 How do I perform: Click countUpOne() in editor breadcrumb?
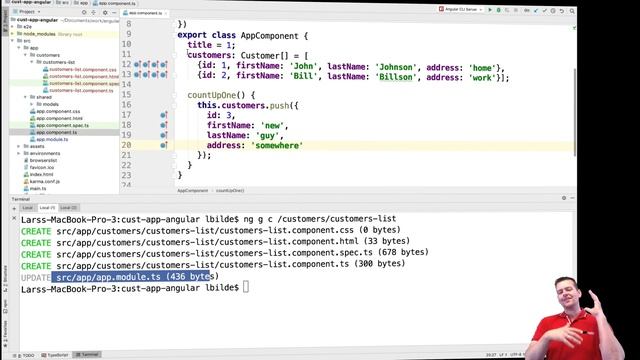[x=230, y=191]
